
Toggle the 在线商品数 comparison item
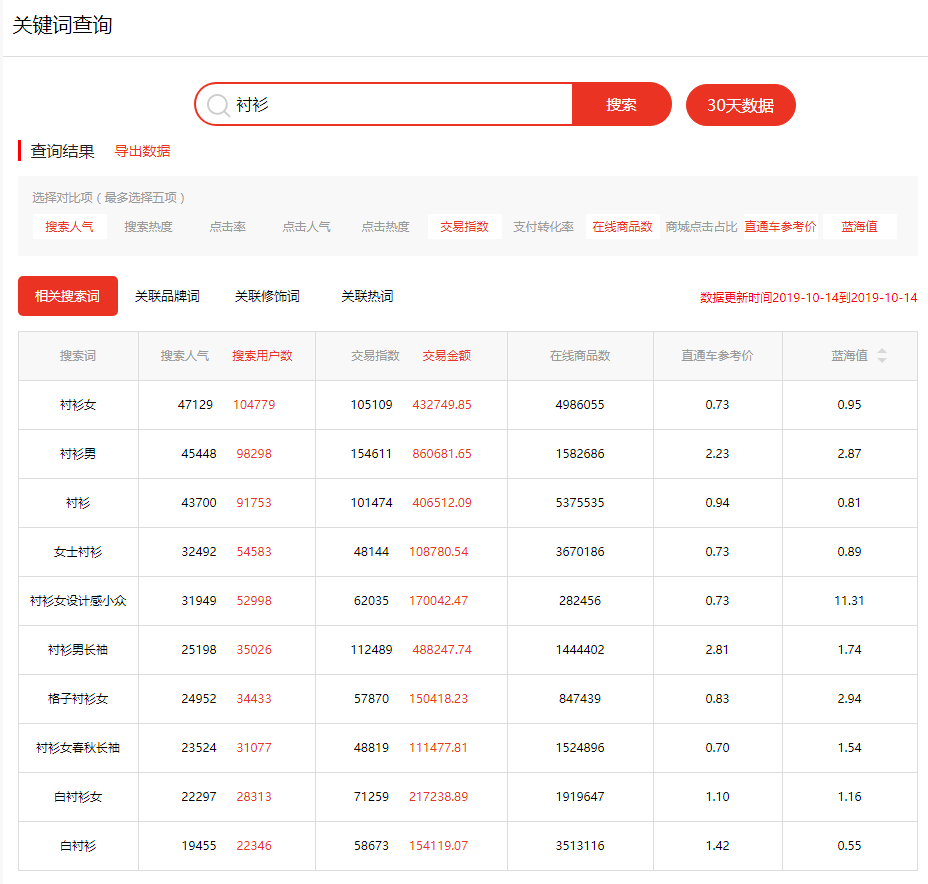coord(623,227)
